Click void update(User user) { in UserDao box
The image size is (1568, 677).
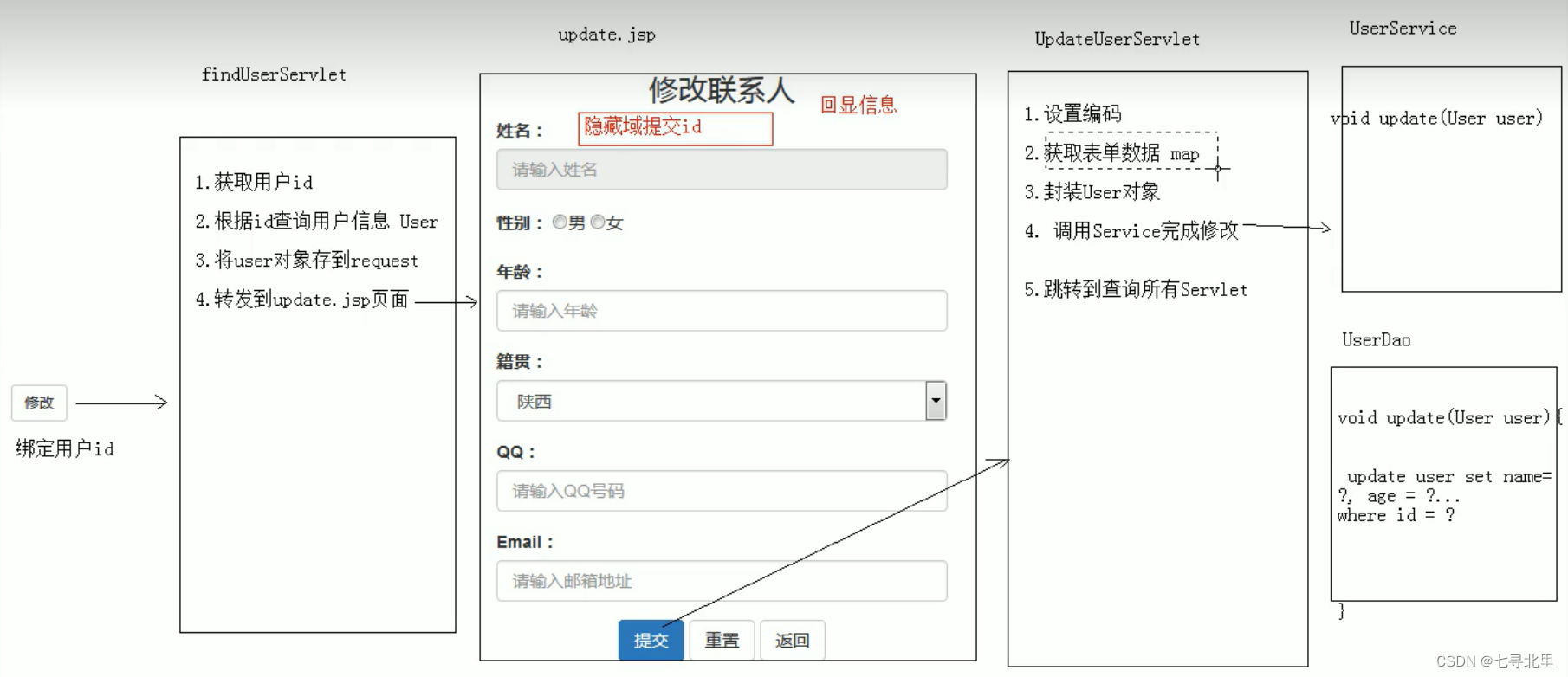tap(1449, 418)
